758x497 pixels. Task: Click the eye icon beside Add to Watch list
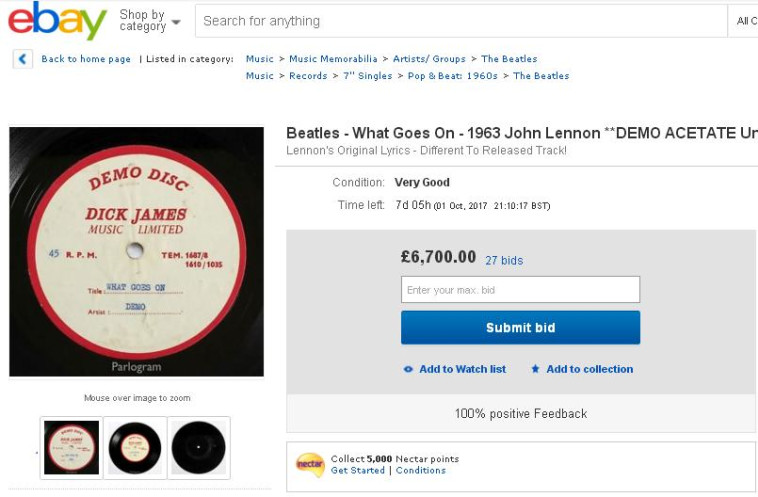[408, 369]
